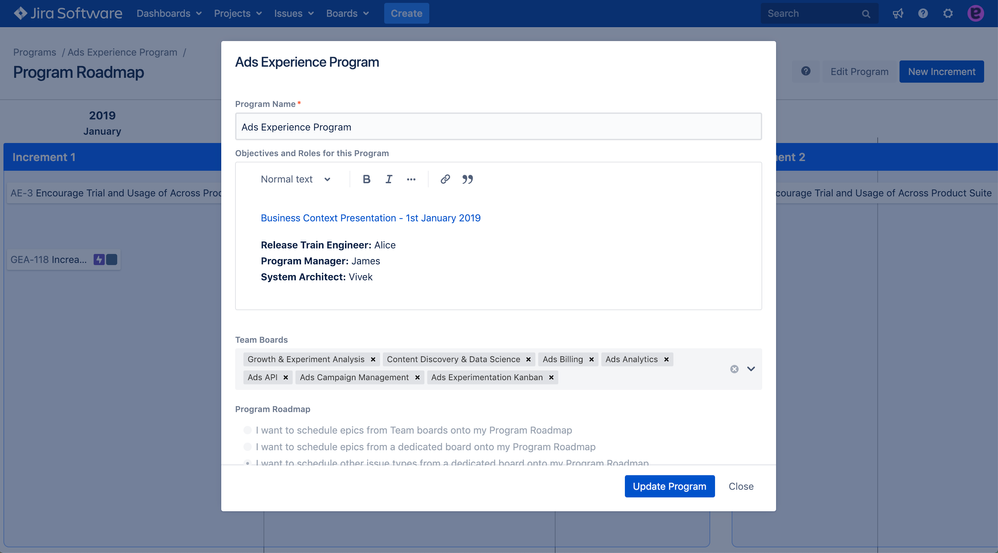This screenshot has width=998, height=553.
Task: Click the Release Train Engineer line
Action: tap(328, 245)
